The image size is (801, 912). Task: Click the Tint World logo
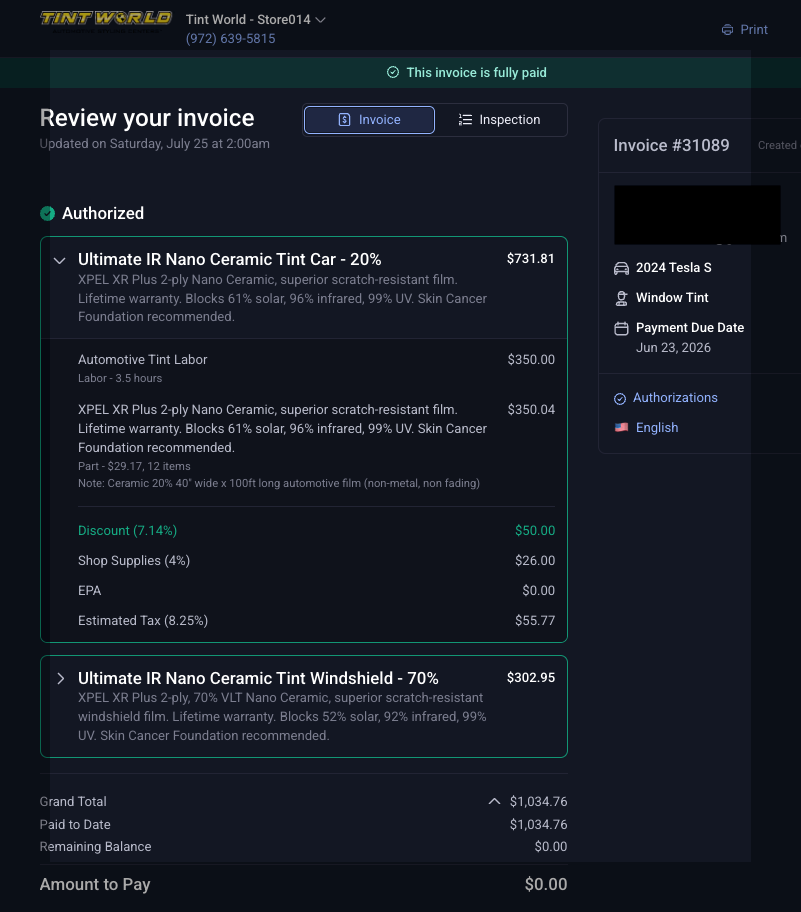106,21
